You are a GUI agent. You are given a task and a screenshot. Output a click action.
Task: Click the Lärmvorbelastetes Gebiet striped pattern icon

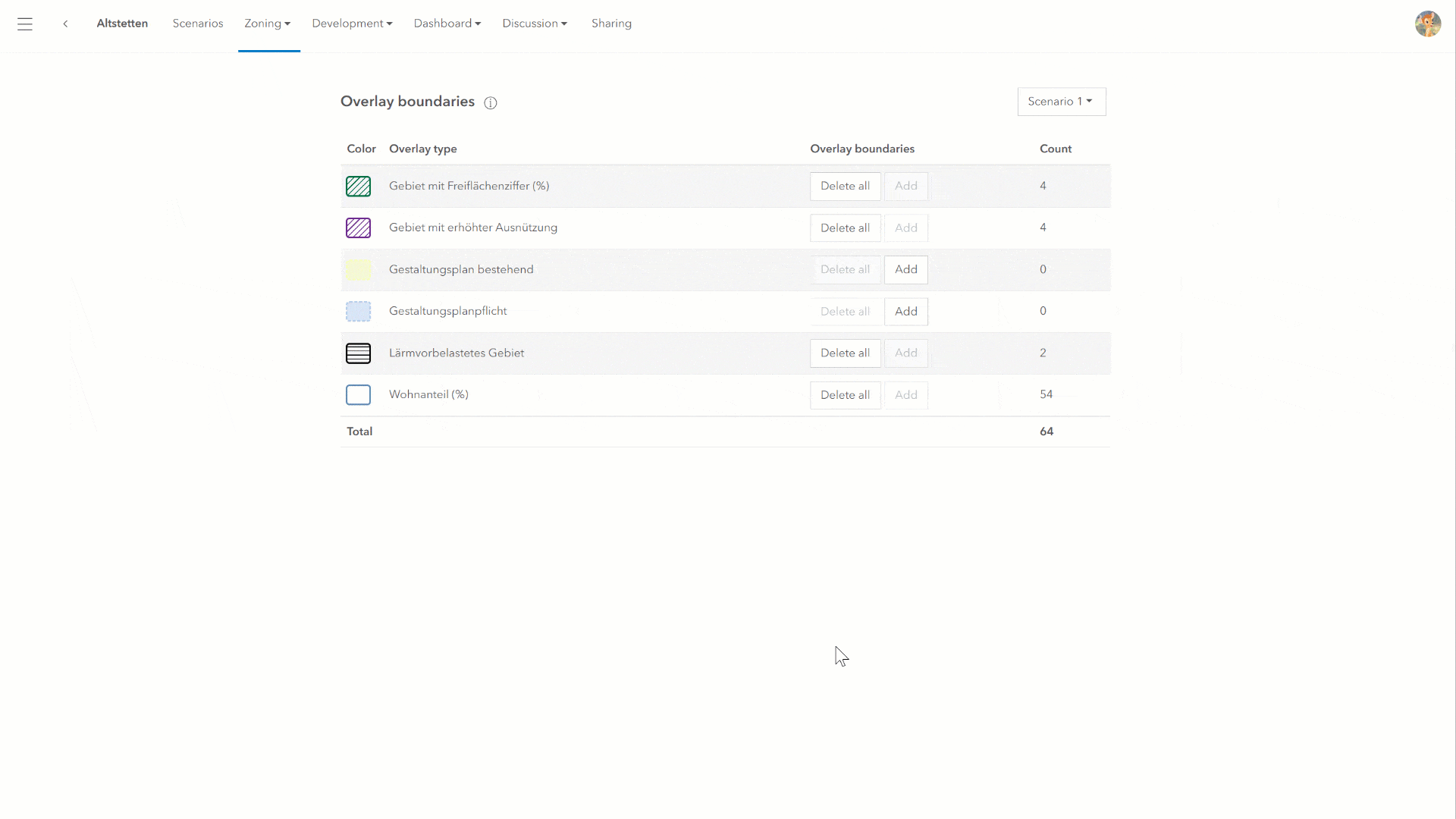(358, 353)
